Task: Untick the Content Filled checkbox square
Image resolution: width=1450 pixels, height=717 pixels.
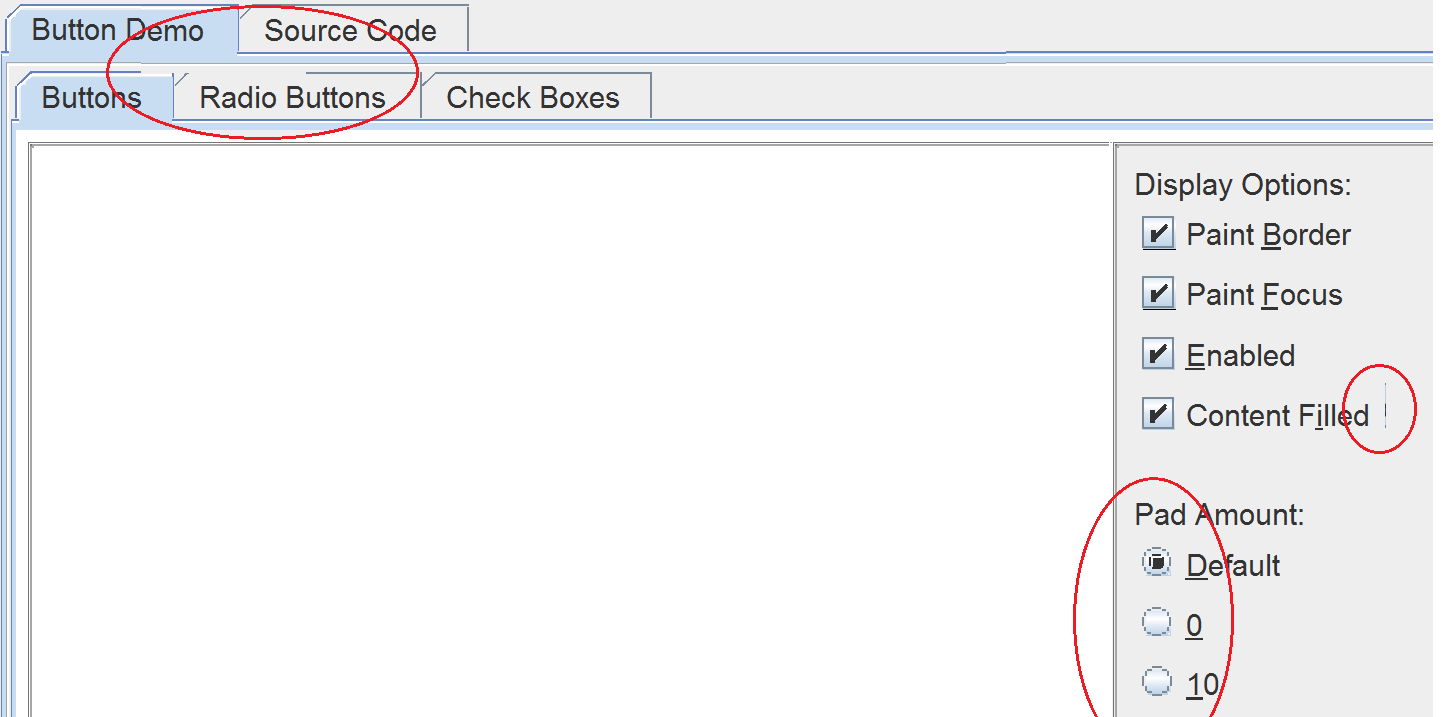Action: point(1157,414)
